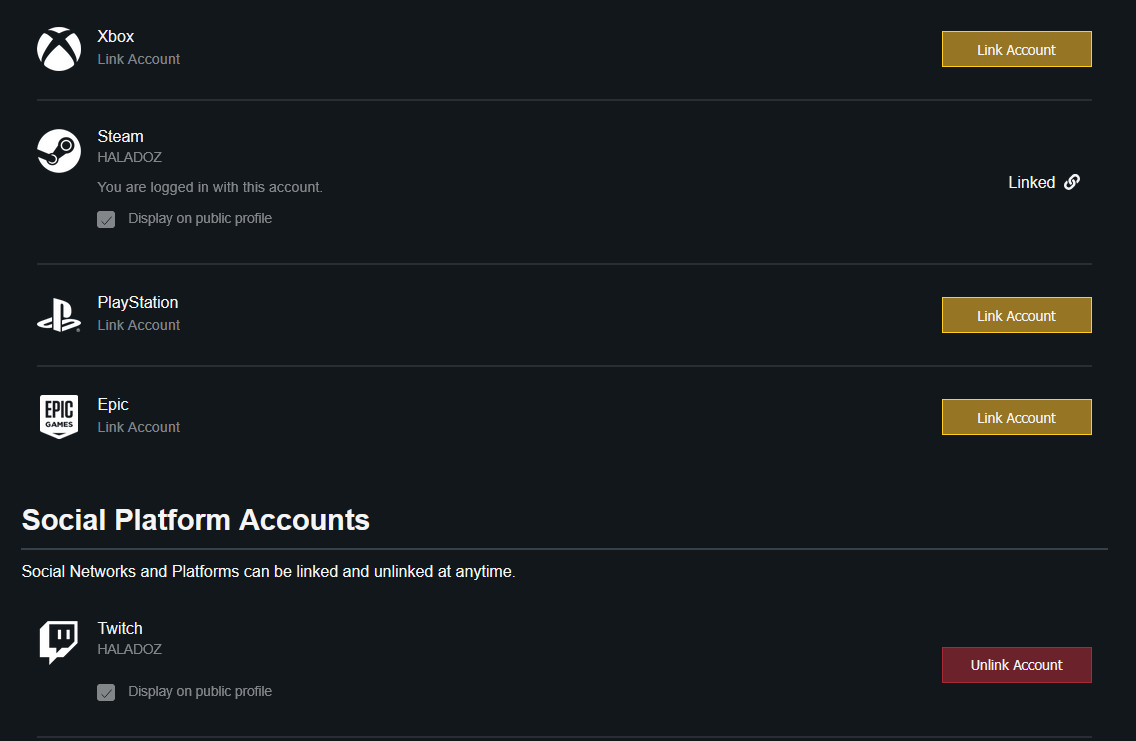Click the Twitch logo icon
The height and width of the screenshot is (741, 1136).
(59, 642)
